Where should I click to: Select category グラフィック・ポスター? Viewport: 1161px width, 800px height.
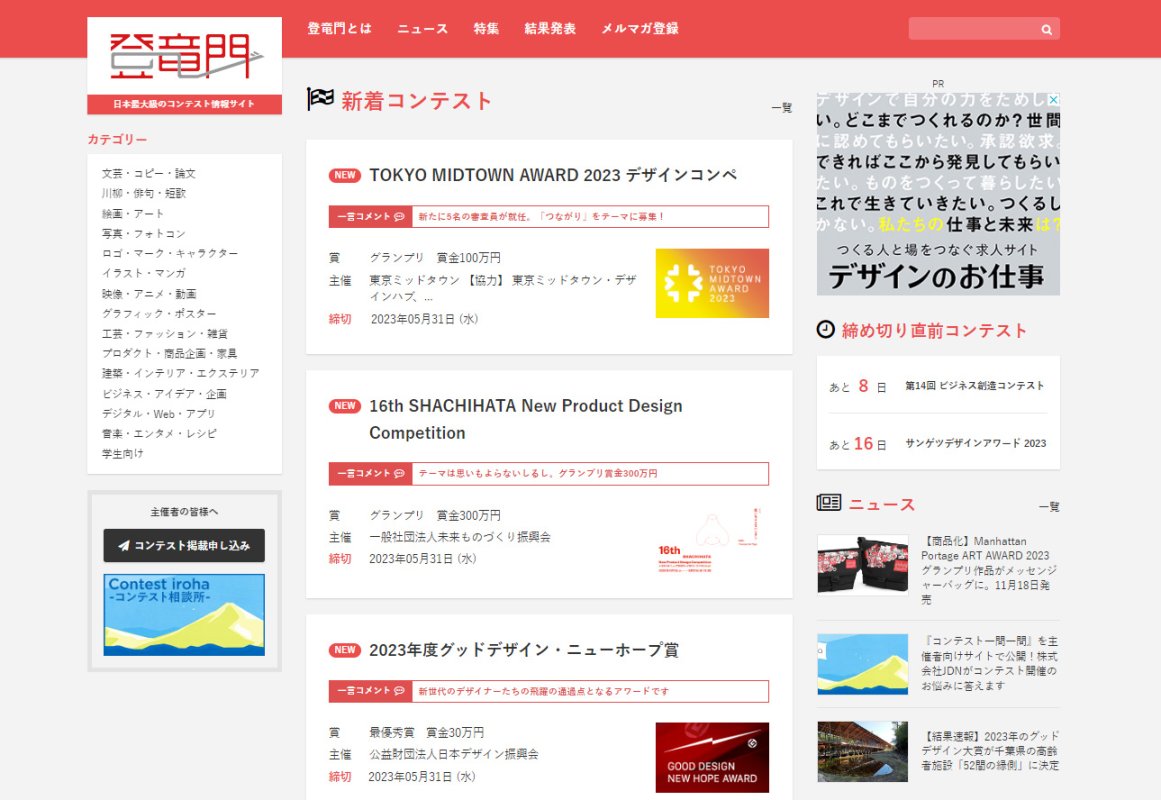coord(159,313)
